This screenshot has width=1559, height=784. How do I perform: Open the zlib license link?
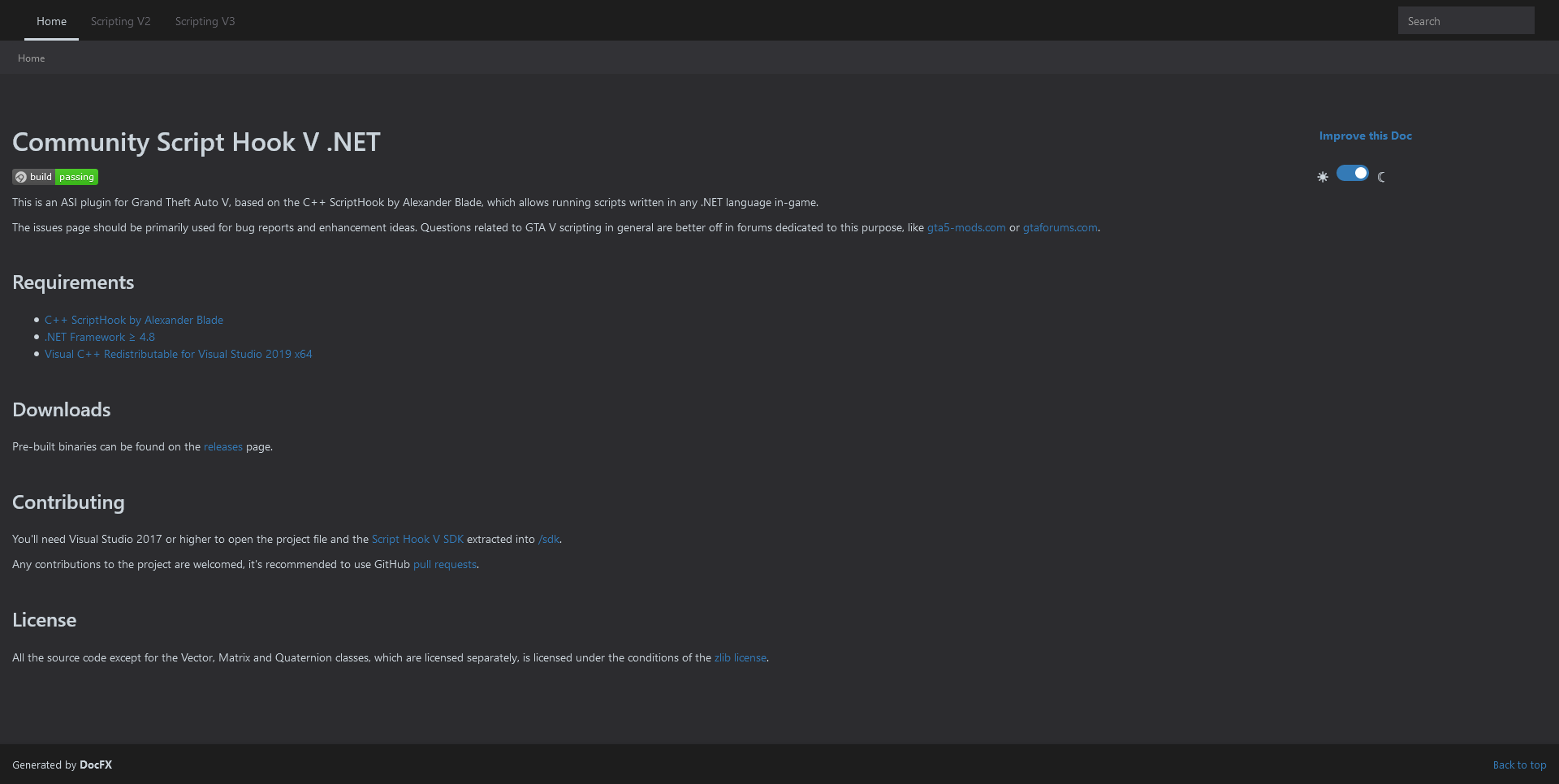coord(740,657)
